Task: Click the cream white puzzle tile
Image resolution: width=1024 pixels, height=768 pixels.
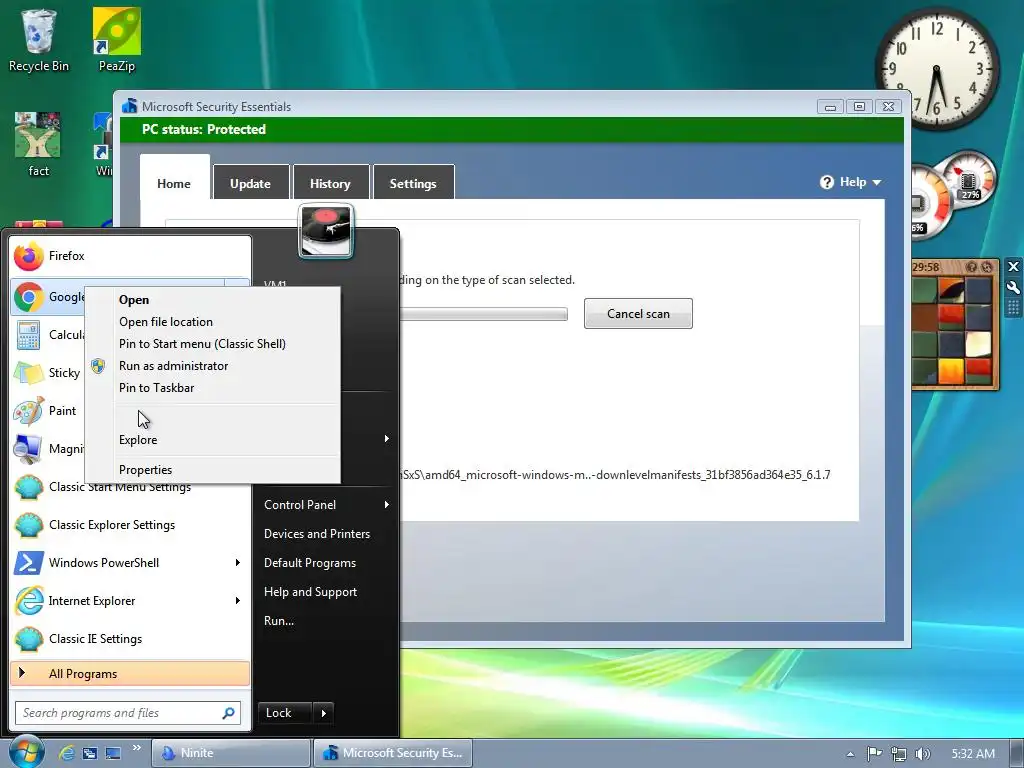Action: click(978, 344)
